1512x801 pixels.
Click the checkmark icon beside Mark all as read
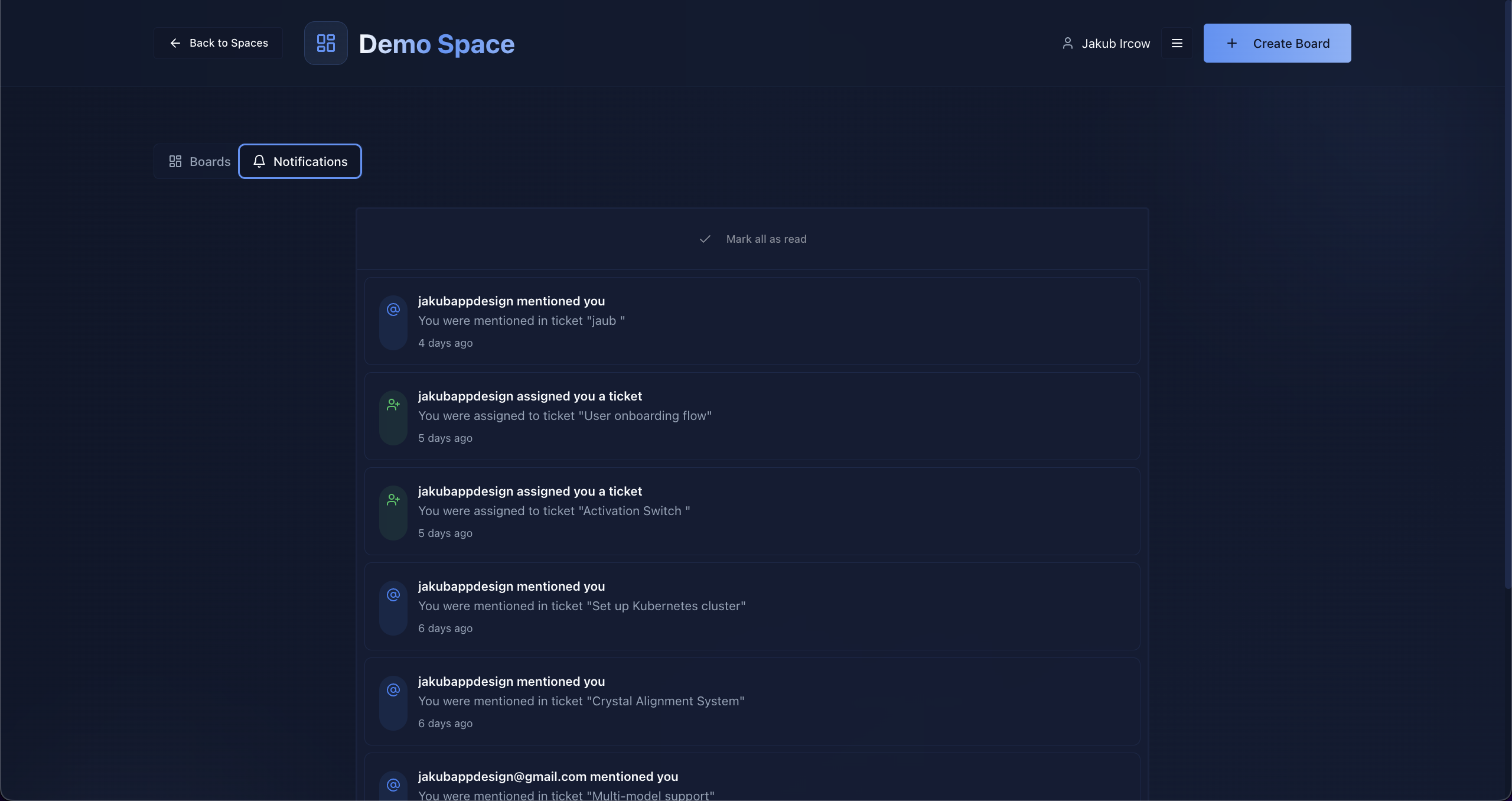(x=705, y=239)
